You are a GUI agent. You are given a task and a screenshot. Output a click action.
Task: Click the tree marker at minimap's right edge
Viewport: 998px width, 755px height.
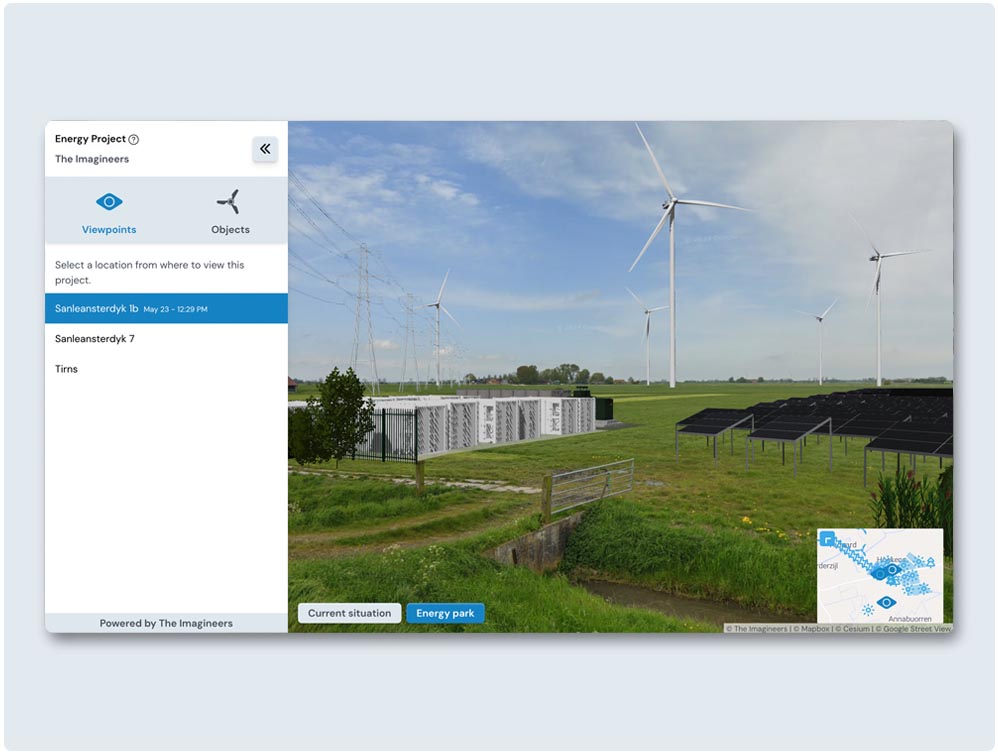pyautogui.click(x=931, y=561)
